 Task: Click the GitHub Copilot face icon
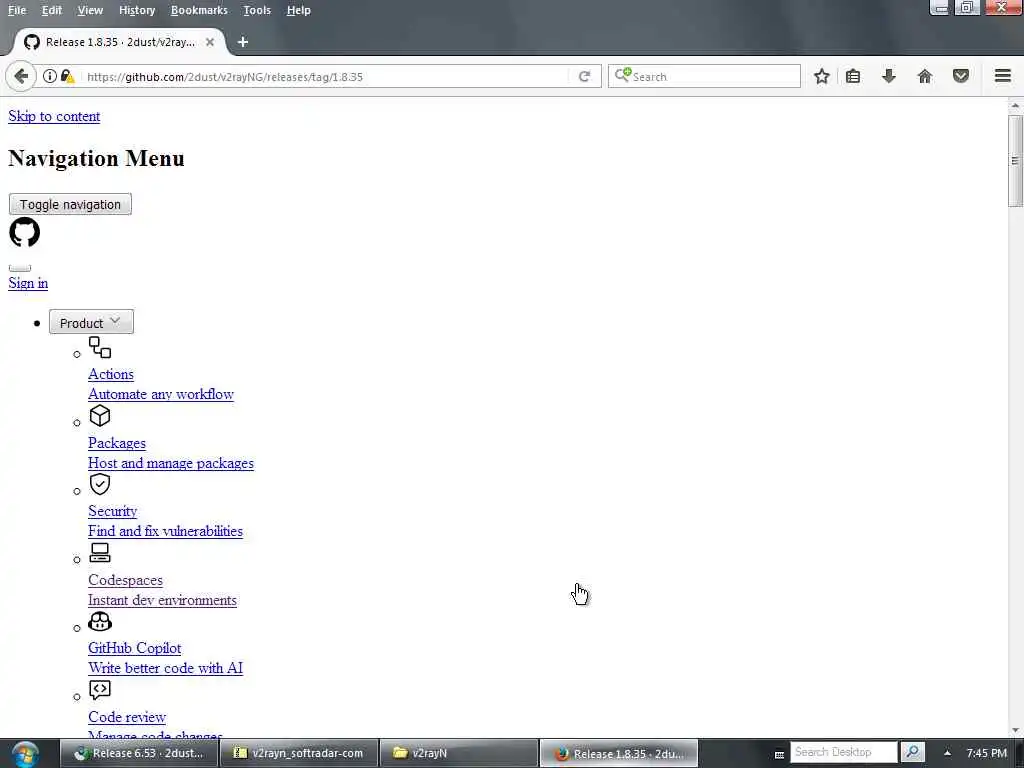tap(100, 621)
